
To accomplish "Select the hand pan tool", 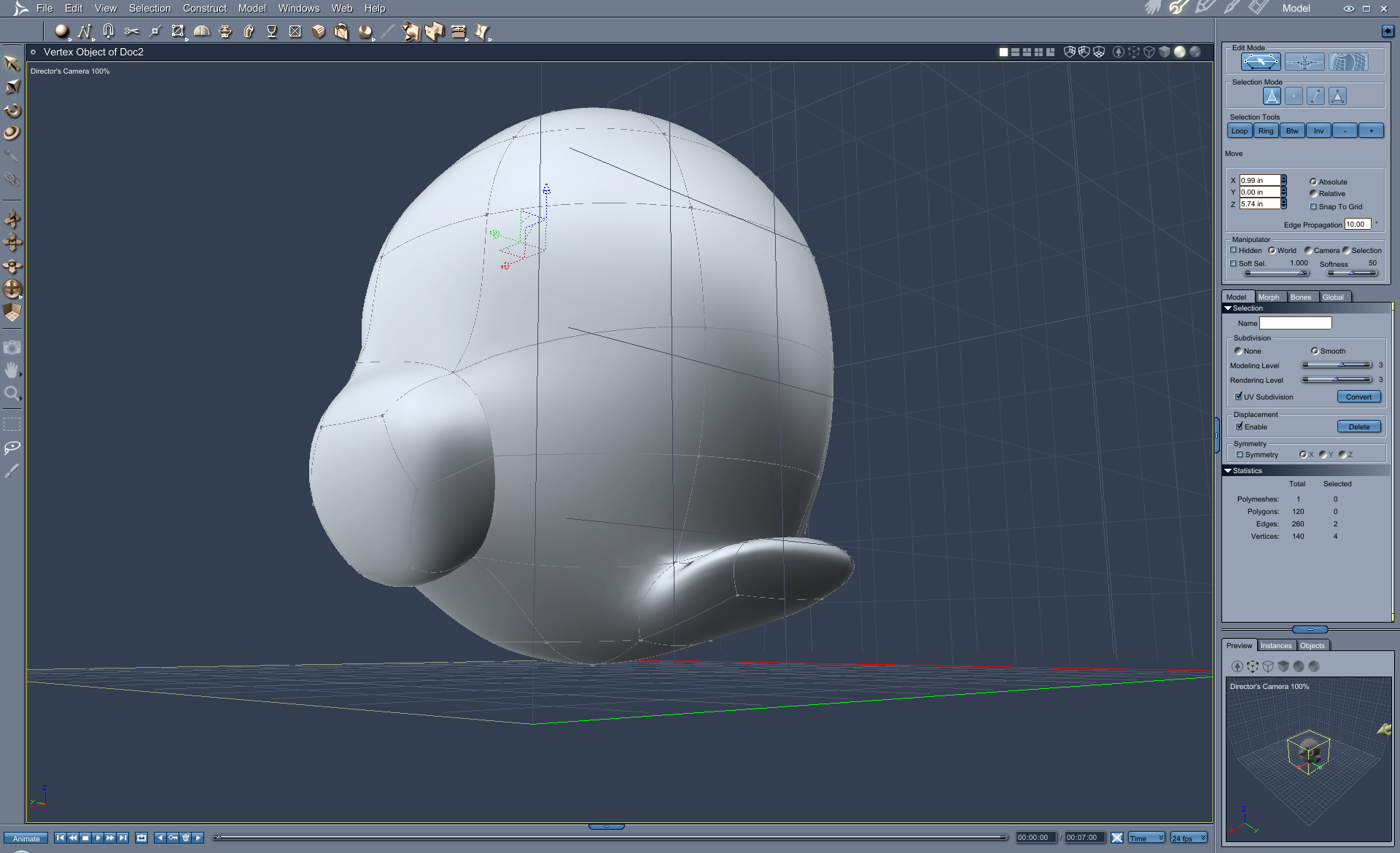I will (x=12, y=370).
